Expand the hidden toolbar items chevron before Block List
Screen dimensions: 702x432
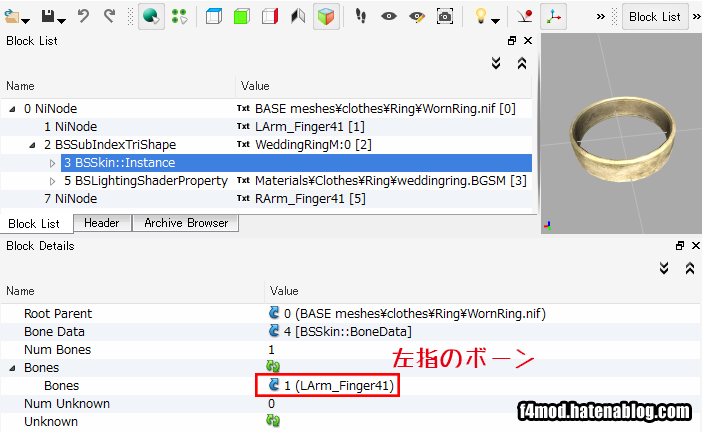point(600,17)
